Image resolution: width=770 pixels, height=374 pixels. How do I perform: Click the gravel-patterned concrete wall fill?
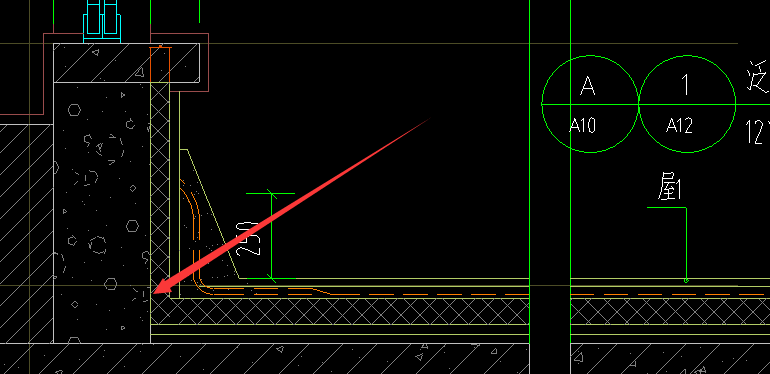click(102, 212)
